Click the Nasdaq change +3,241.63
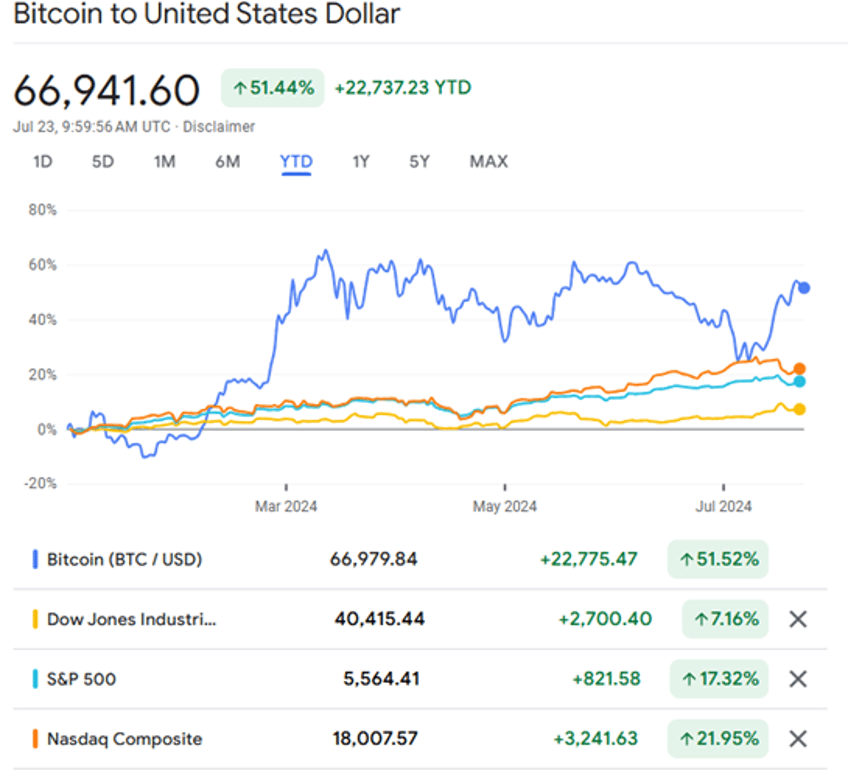Image resolution: width=848 pixels, height=779 pixels. (595, 738)
